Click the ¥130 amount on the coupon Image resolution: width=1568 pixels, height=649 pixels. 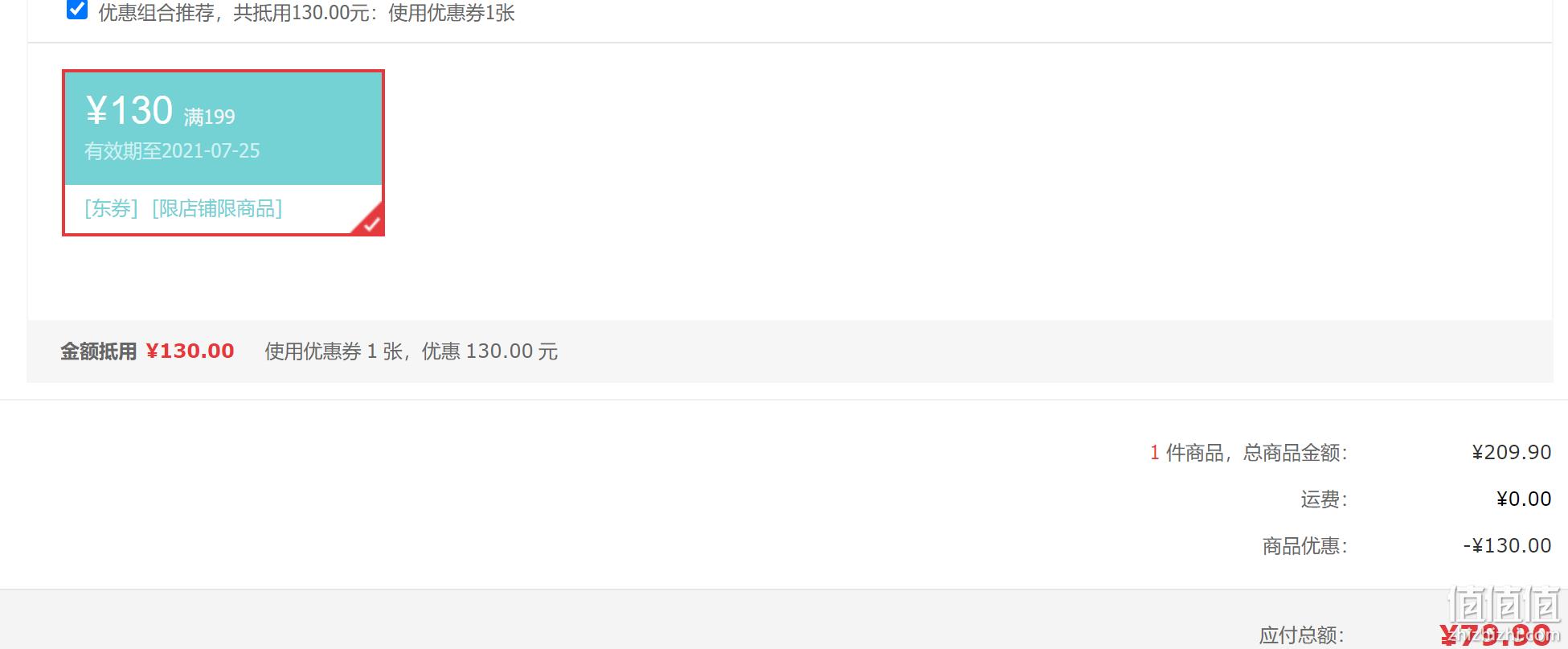click(x=129, y=111)
